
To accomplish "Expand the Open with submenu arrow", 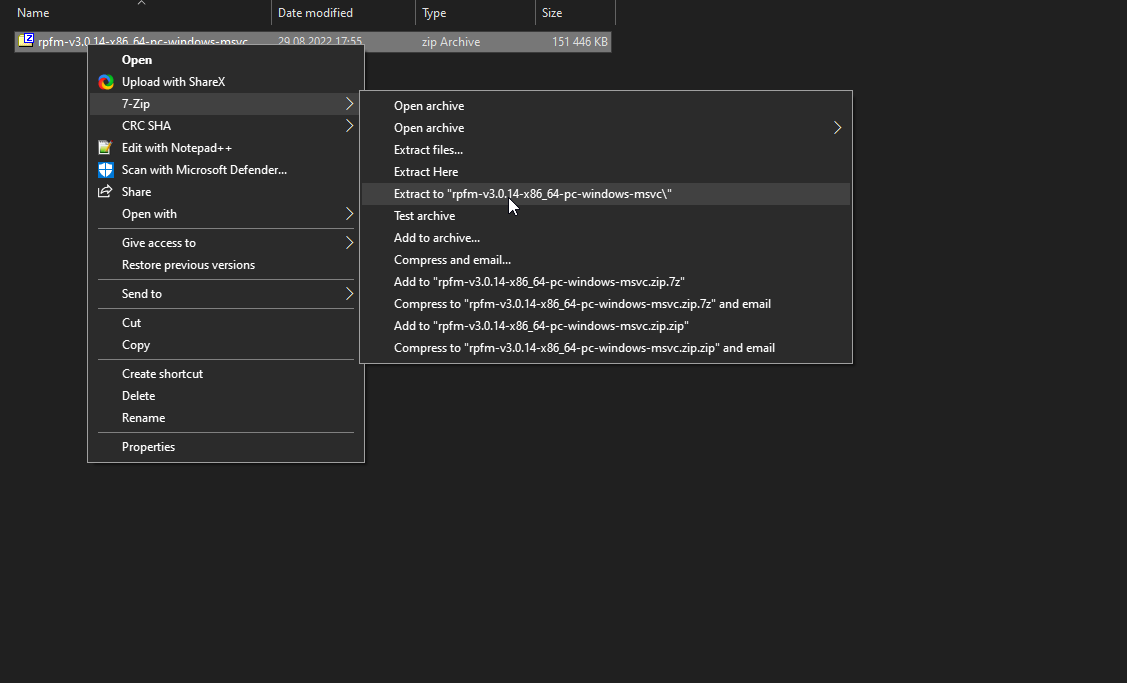I will point(349,214).
